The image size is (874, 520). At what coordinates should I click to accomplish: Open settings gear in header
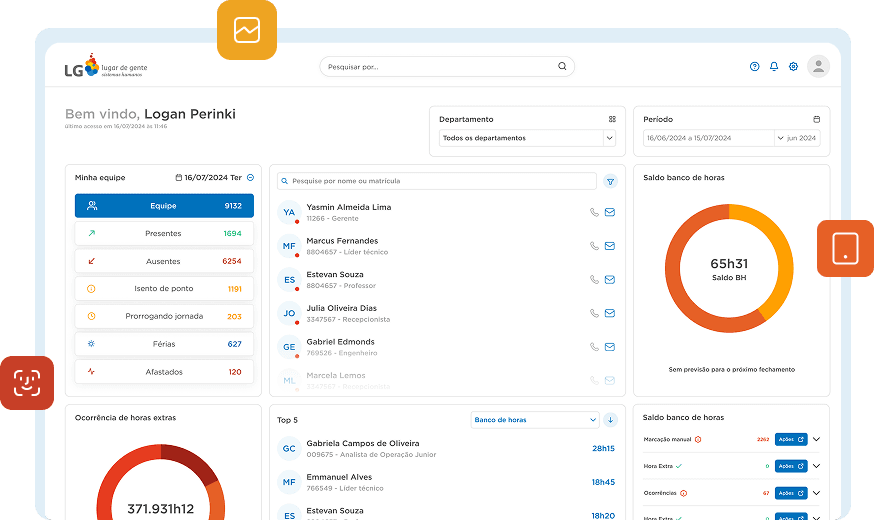793,67
